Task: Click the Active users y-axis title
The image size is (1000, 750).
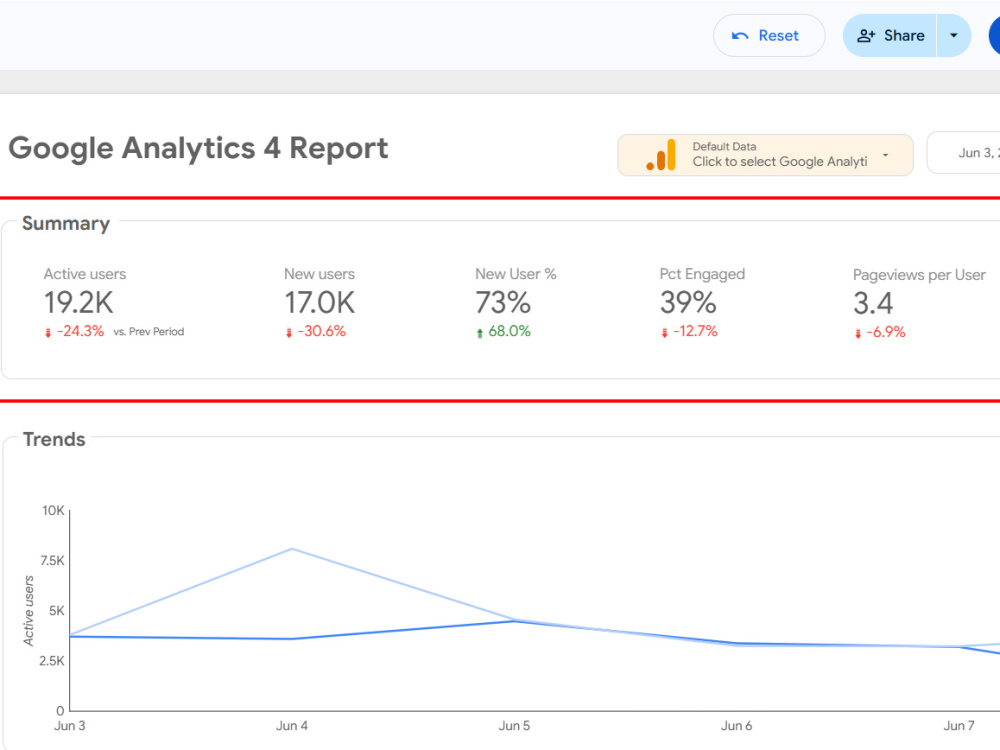Action: coord(29,611)
